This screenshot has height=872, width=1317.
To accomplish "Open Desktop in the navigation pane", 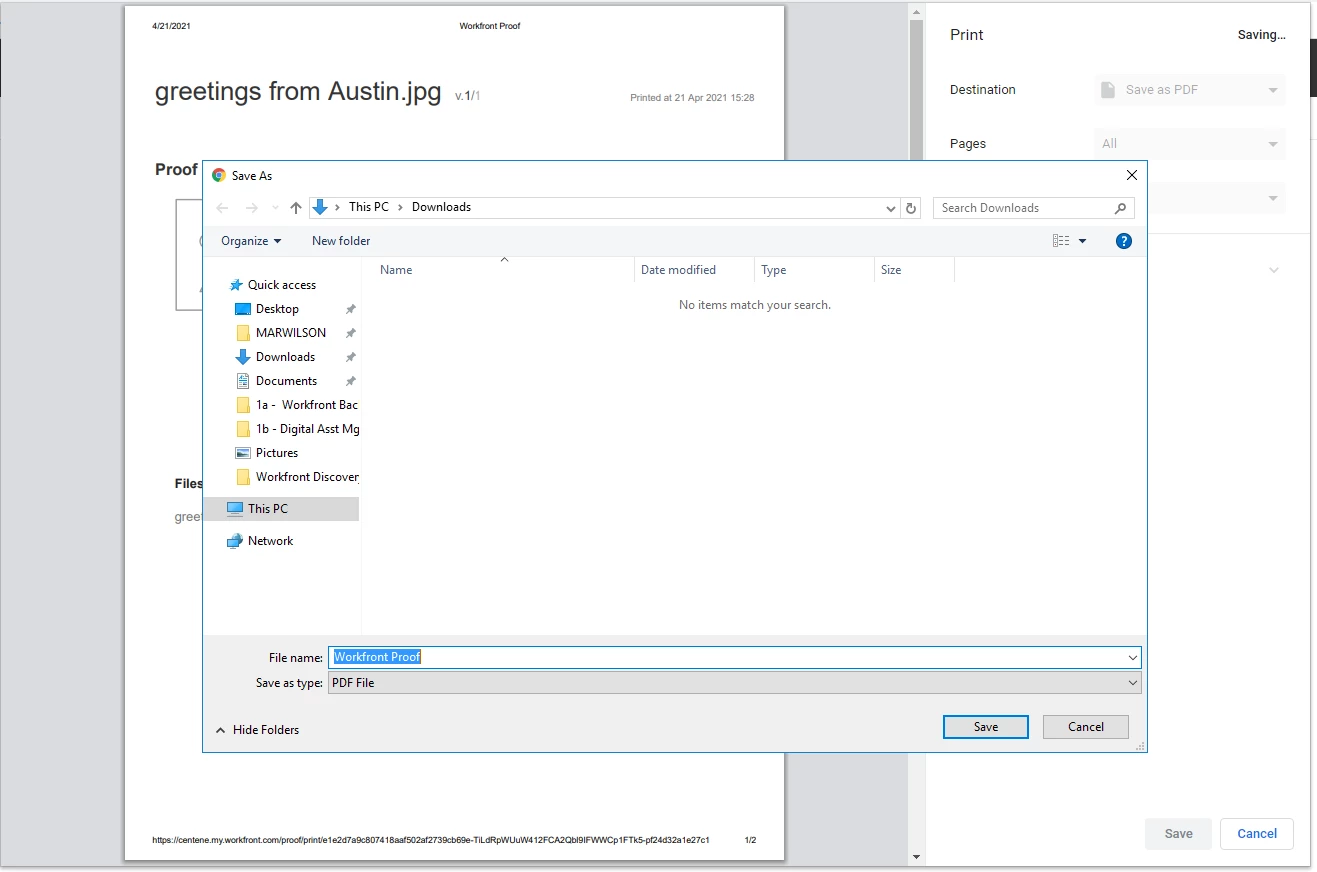I will [x=277, y=309].
